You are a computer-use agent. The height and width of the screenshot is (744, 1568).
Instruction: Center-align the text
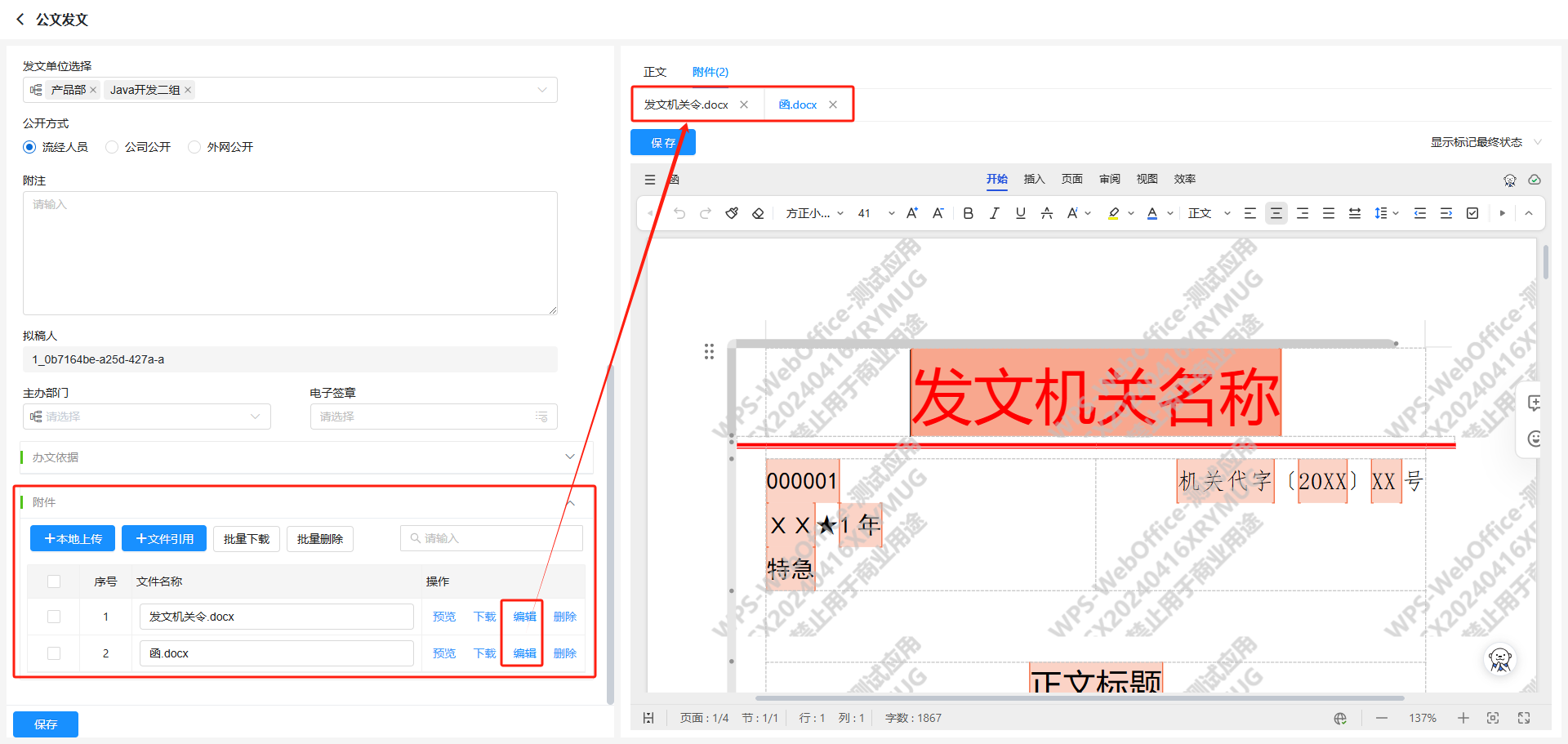(x=1276, y=213)
